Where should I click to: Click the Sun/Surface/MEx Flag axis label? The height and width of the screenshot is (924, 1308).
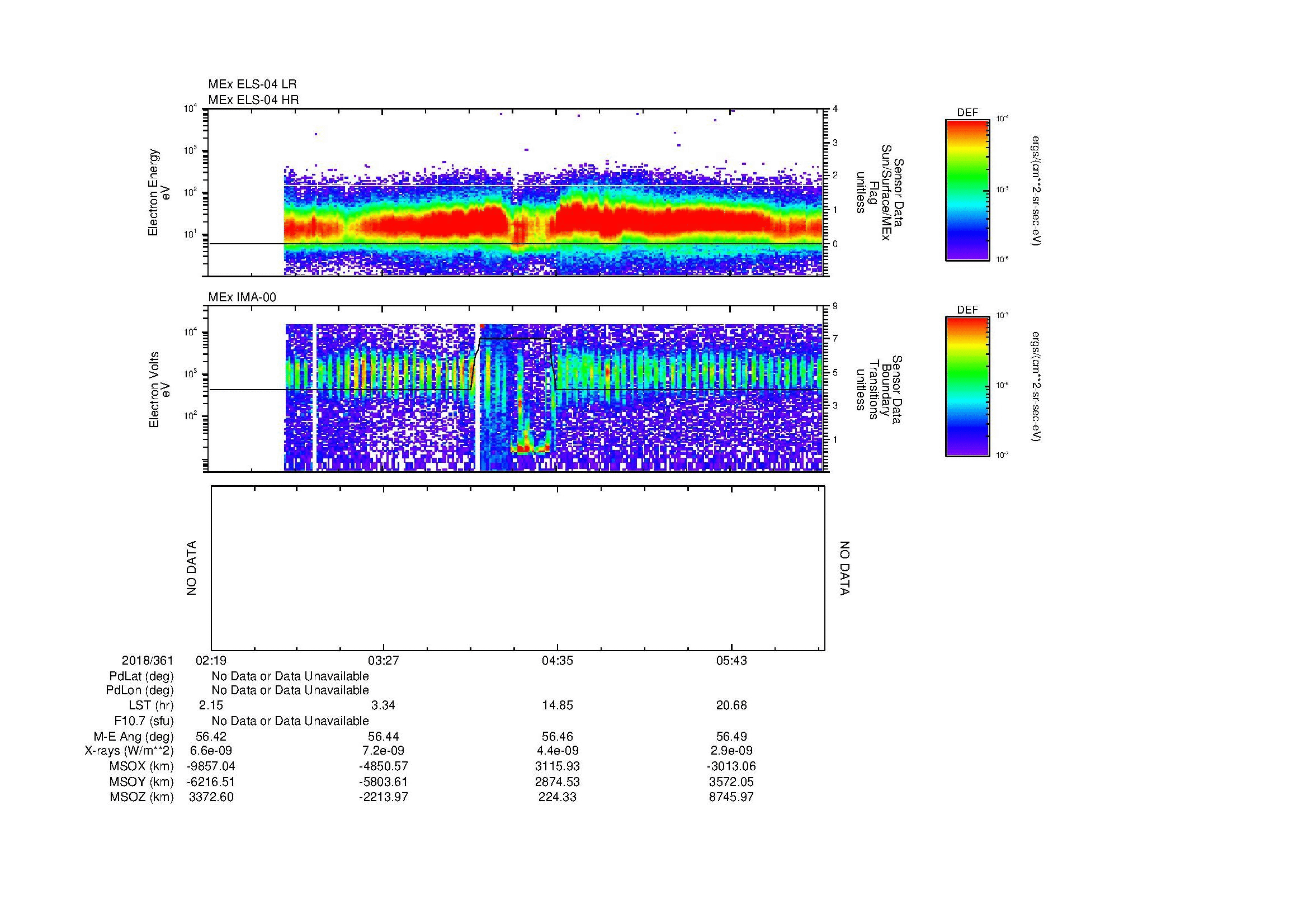point(879,192)
